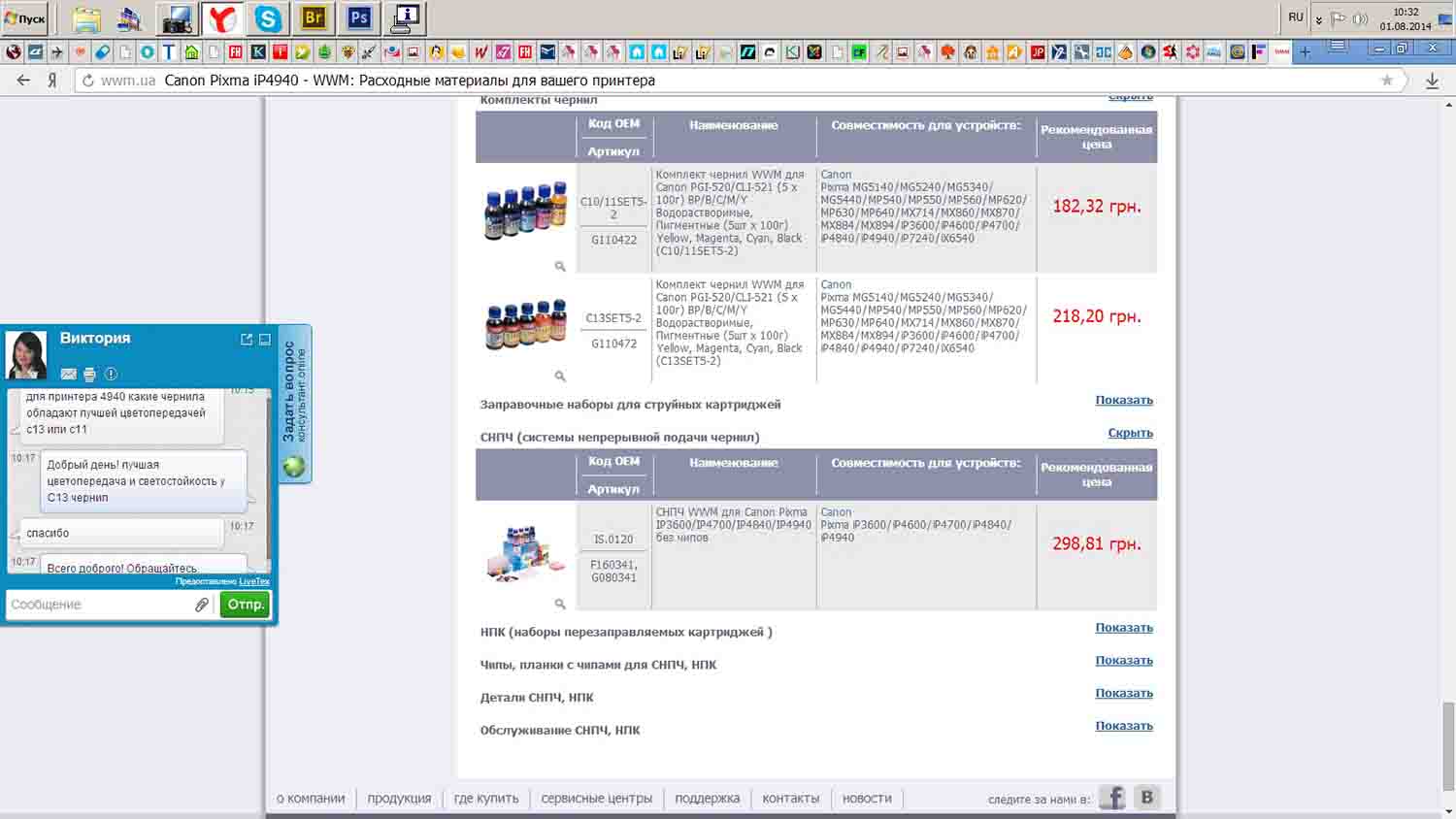
Task: Open the folder icon on the taskbar
Action: click(86, 18)
